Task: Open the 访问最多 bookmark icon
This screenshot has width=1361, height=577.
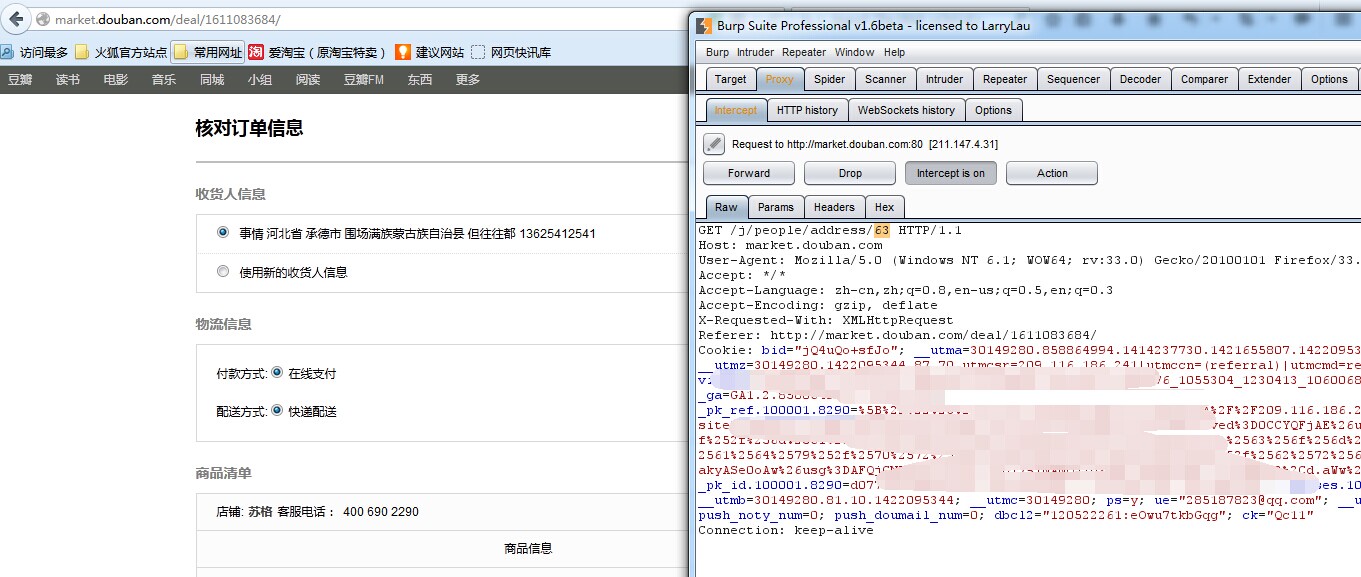Action: 8,52
